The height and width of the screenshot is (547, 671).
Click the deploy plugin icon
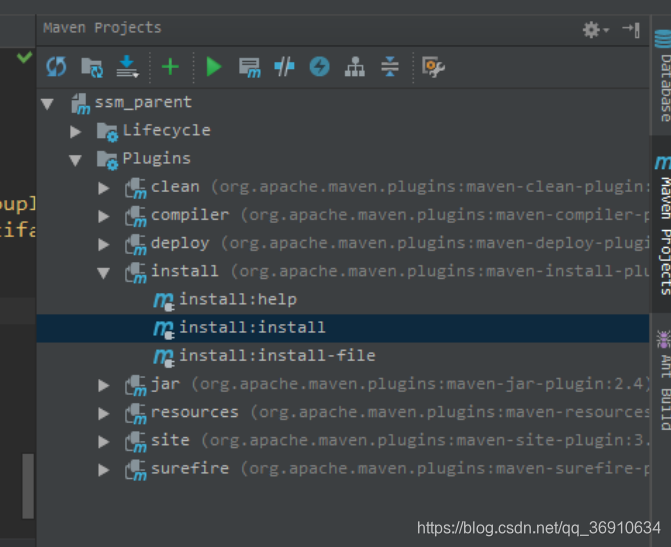point(136,245)
